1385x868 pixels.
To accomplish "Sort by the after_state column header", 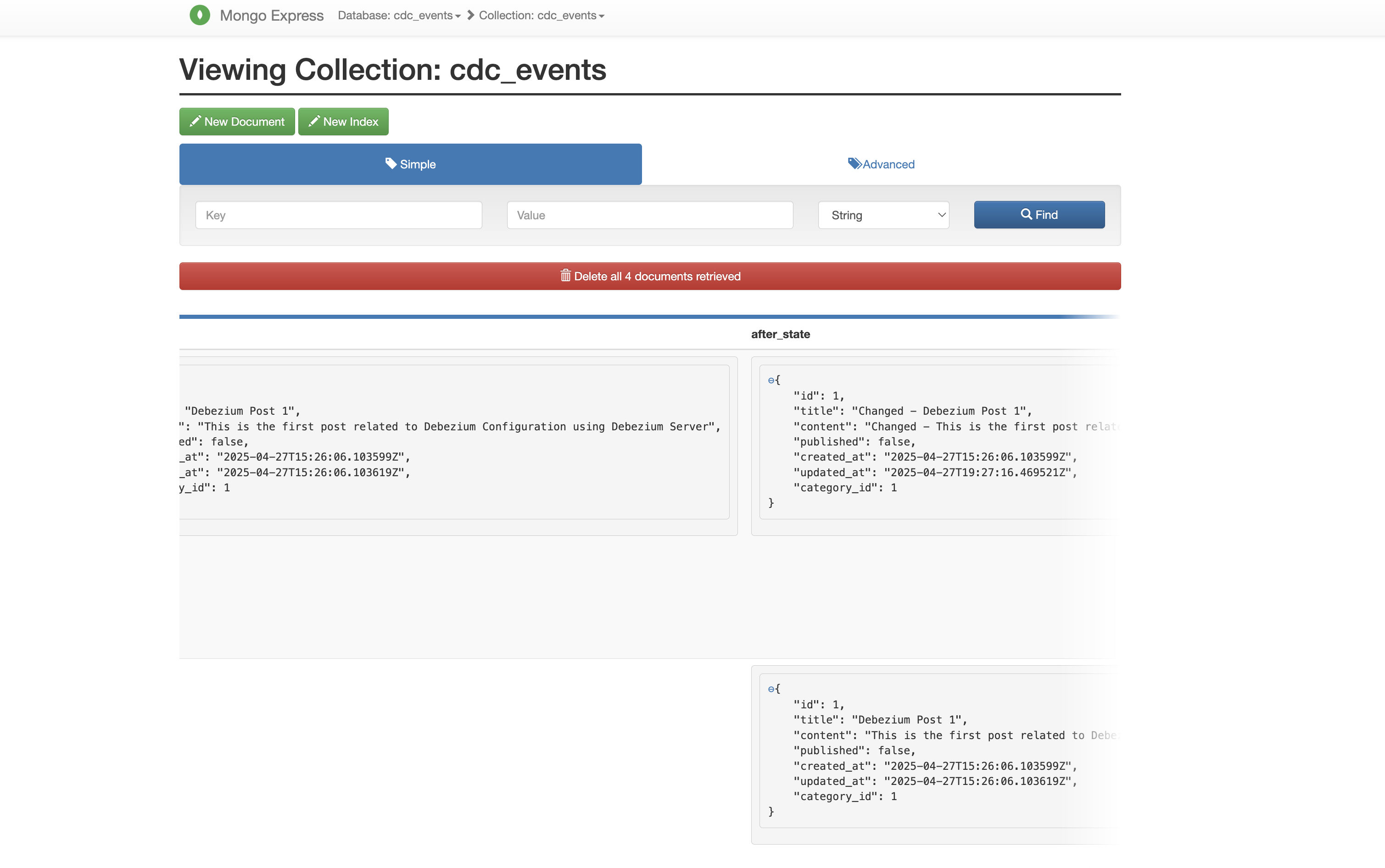I will (x=780, y=334).
